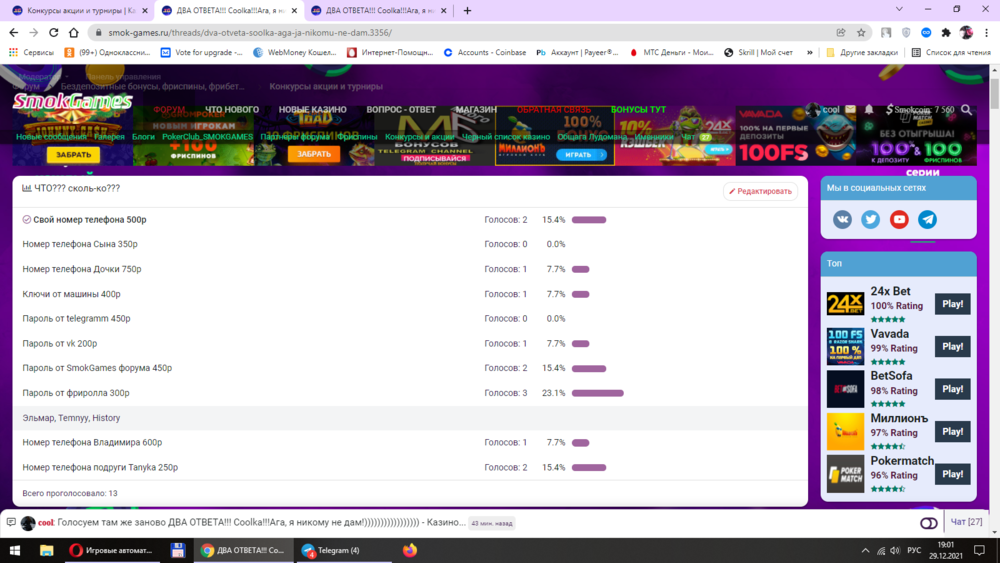
Task: Open the НОВЫЕ КАЗИНО menu
Action: (x=312, y=110)
